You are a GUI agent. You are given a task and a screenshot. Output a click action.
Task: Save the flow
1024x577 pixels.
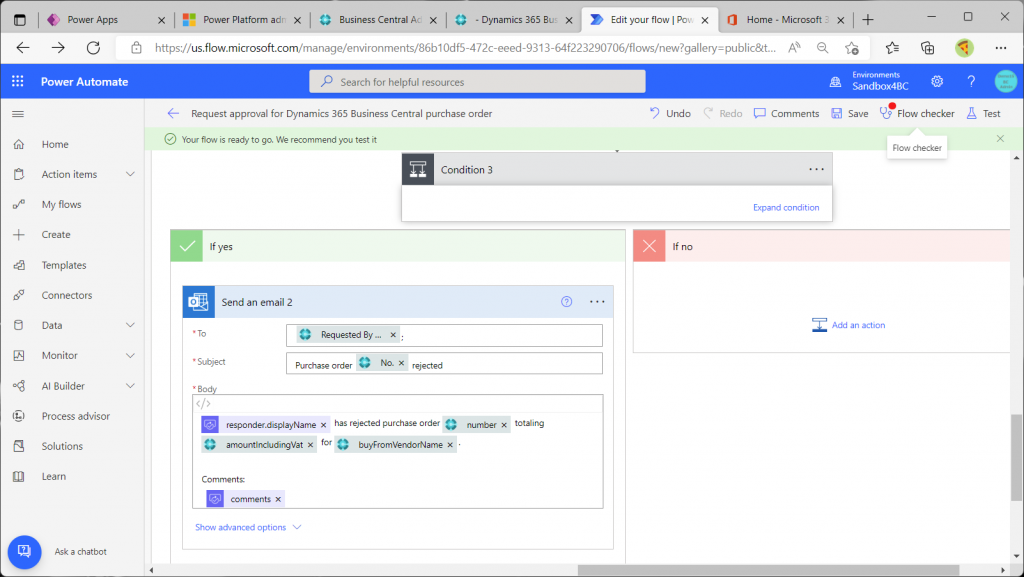coord(850,114)
